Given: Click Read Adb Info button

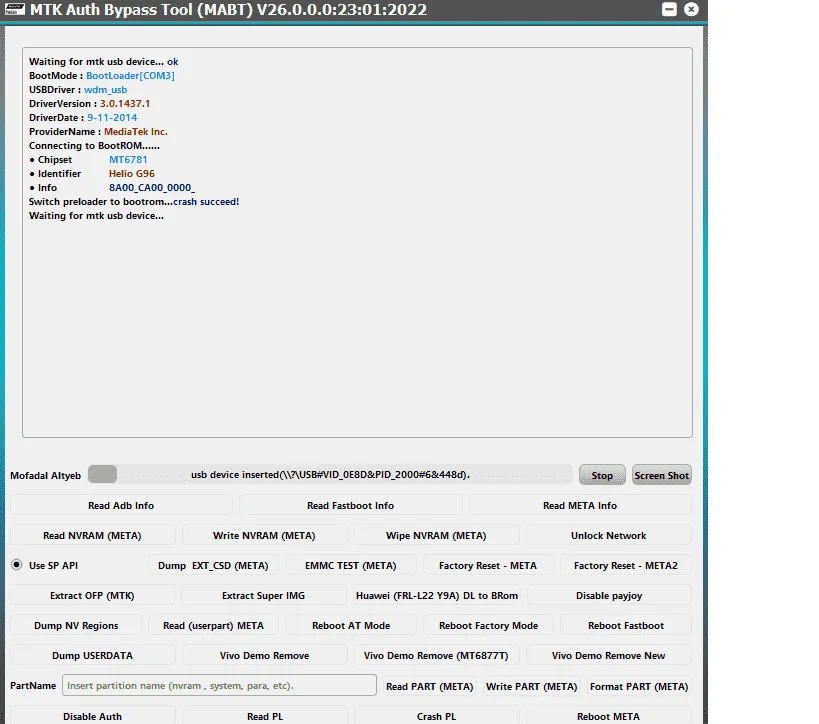Looking at the screenshot, I should point(121,505).
